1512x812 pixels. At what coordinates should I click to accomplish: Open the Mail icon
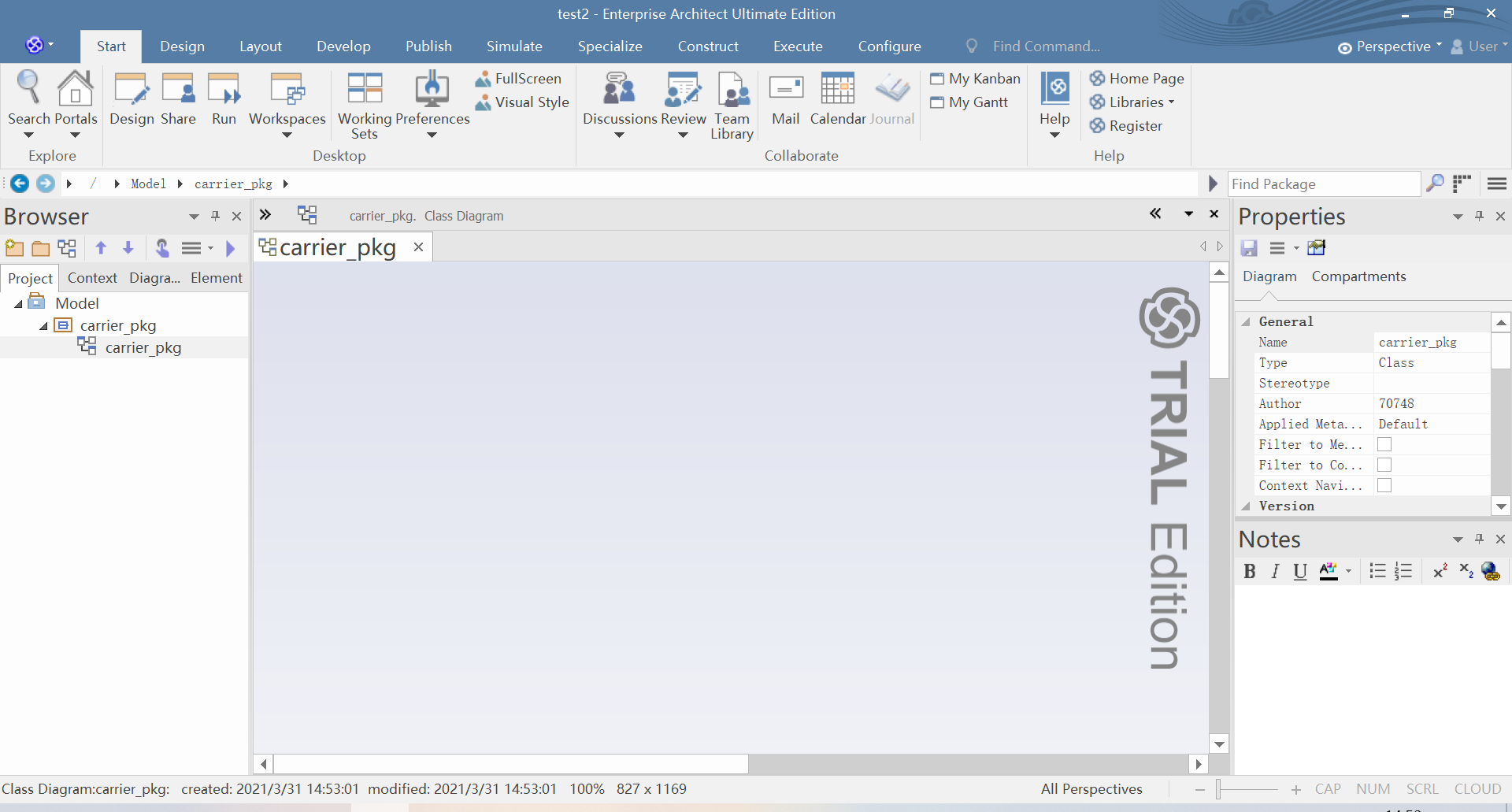786,98
